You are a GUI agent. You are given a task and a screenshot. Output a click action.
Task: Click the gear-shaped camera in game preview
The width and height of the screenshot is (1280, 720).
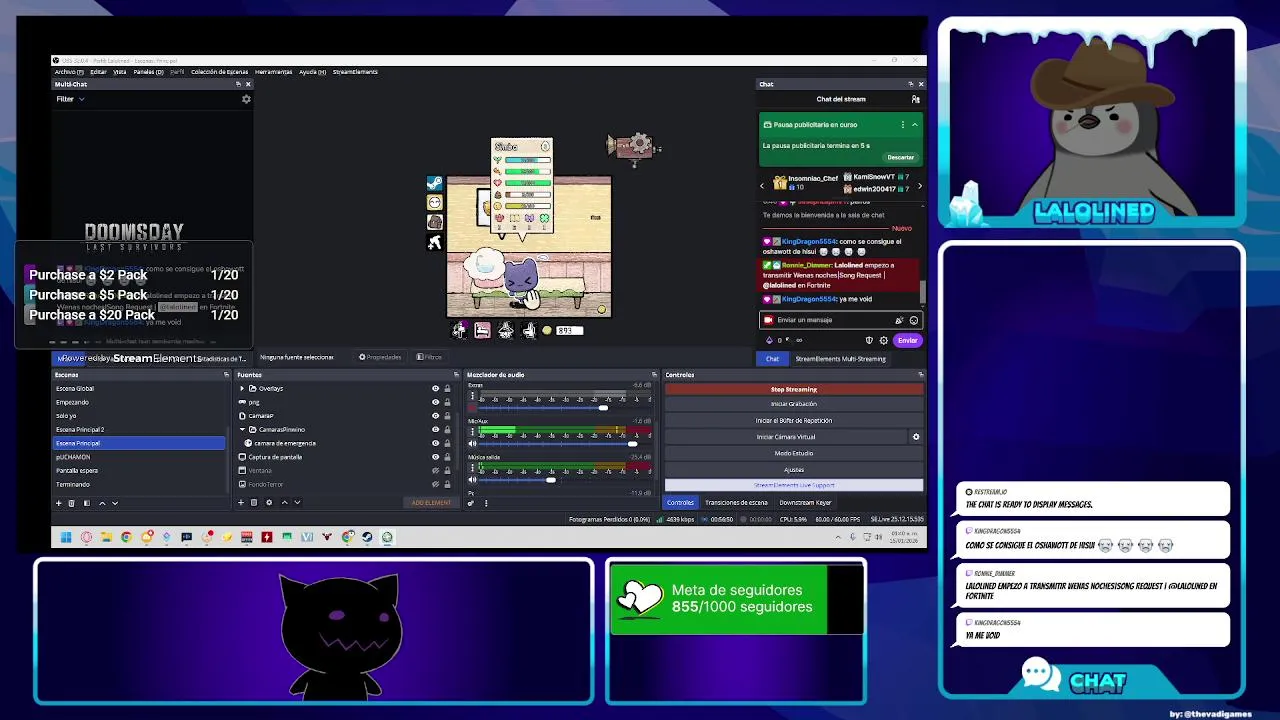pos(635,146)
